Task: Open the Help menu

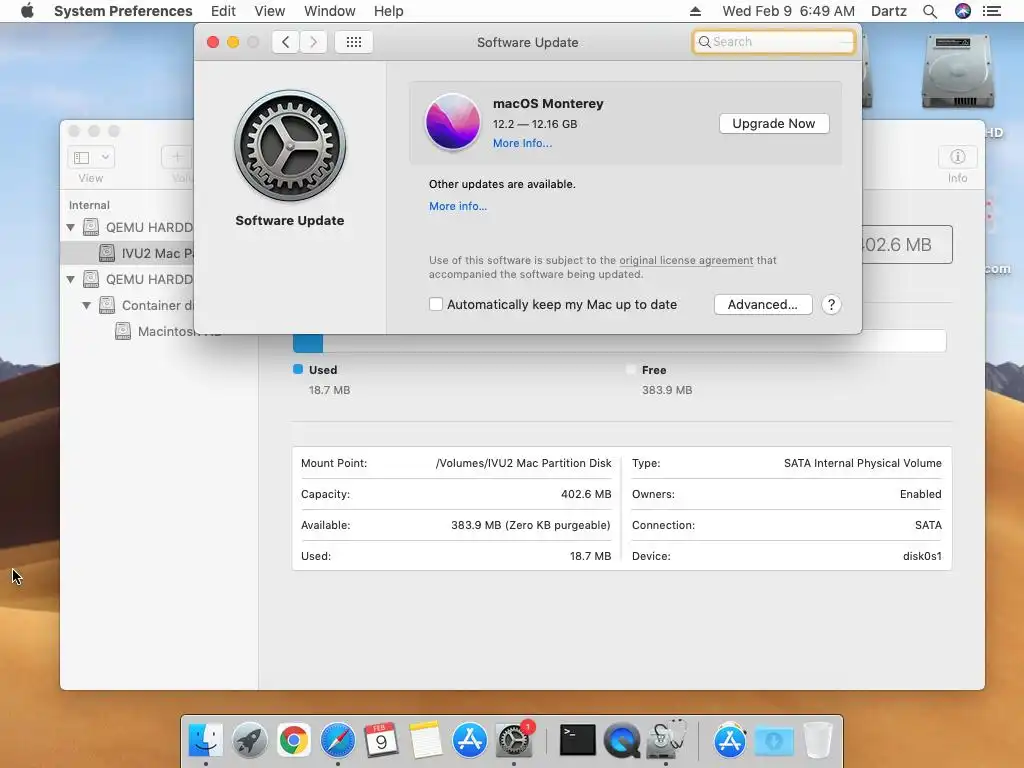Action: click(389, 11)
